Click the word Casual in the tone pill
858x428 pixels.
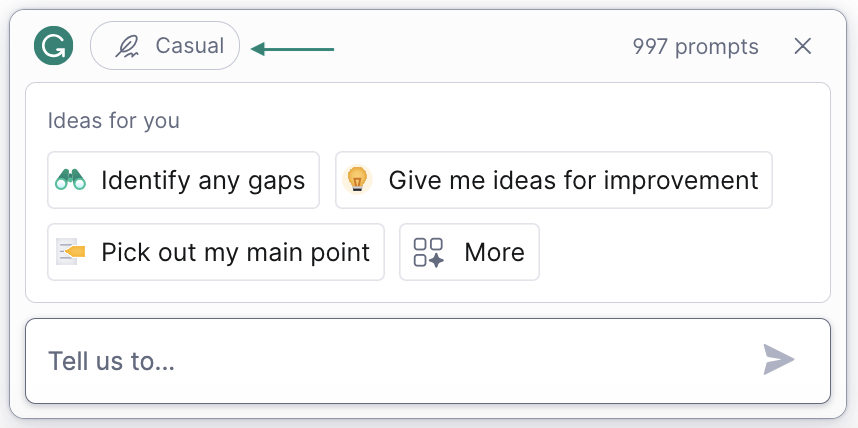190,46
